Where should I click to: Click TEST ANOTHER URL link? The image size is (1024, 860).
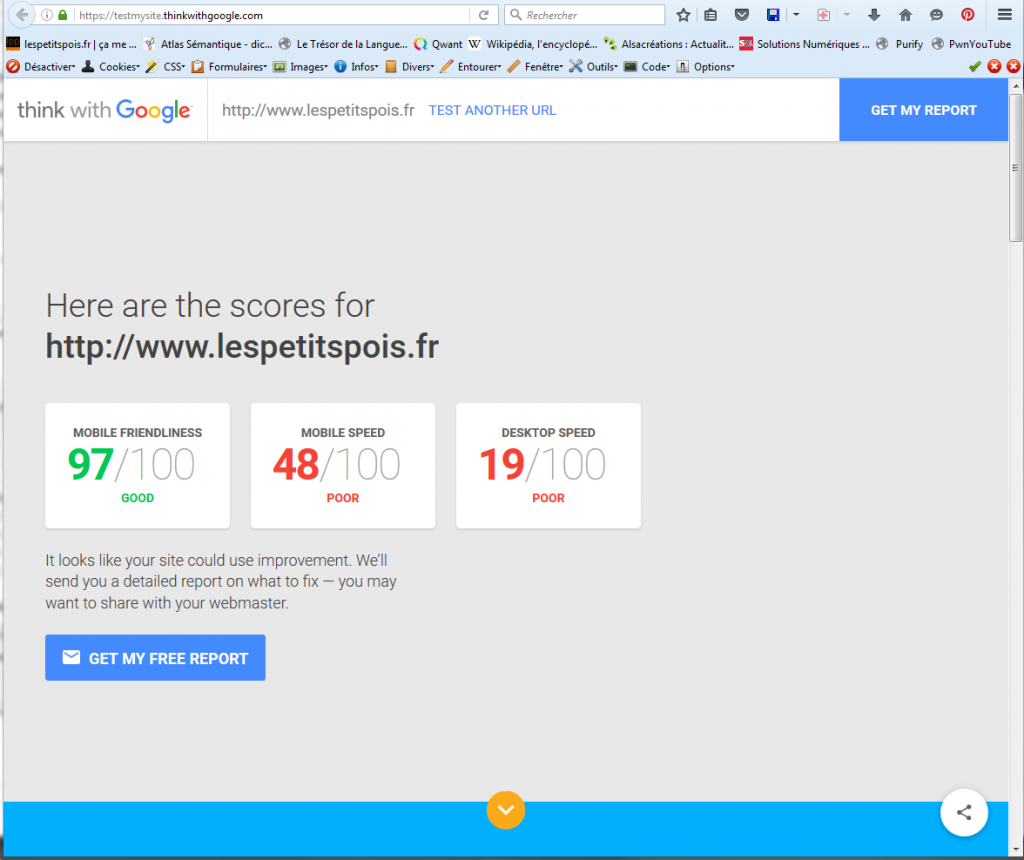click(x=492, y=110)
